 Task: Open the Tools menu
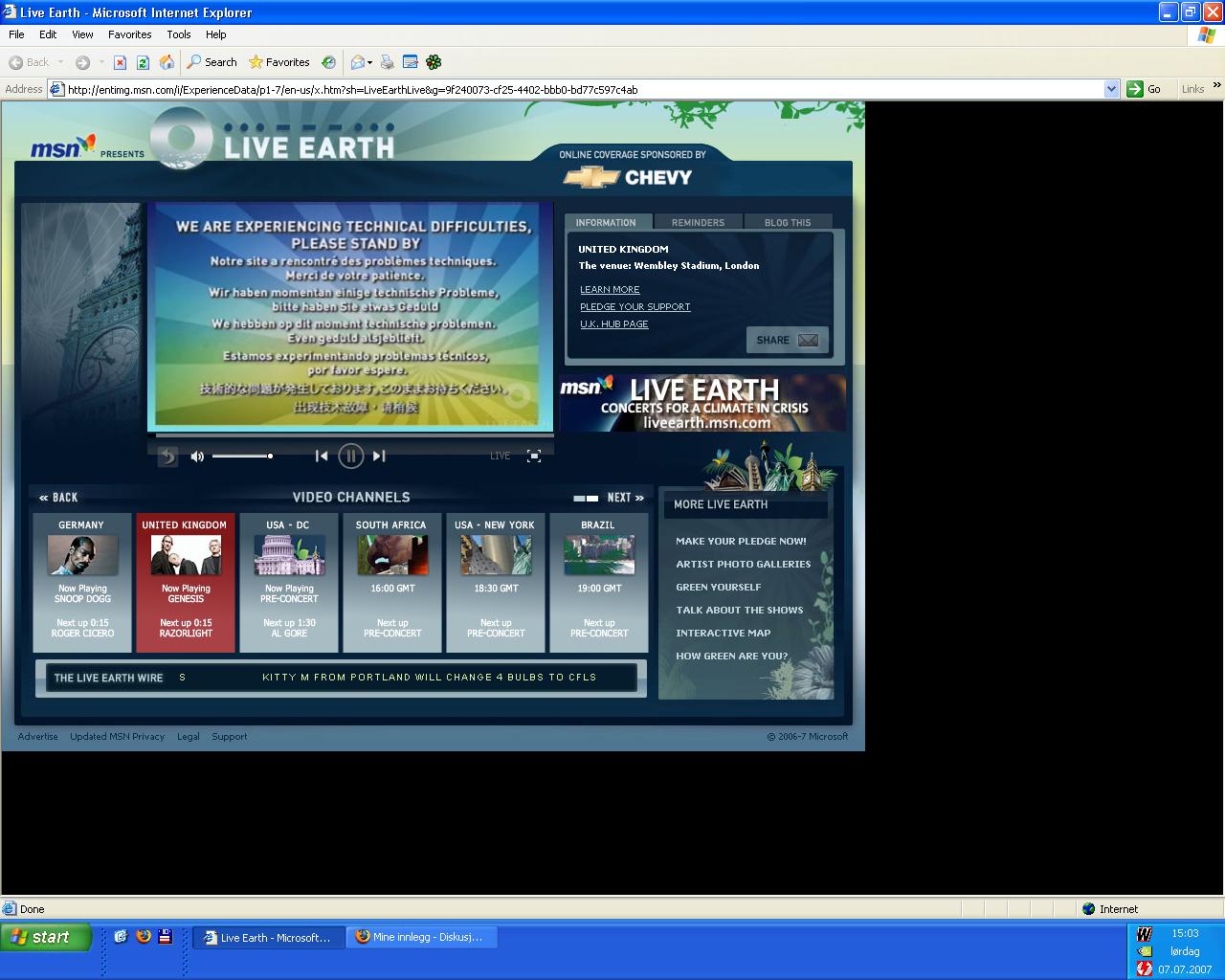tap(178, 34)
